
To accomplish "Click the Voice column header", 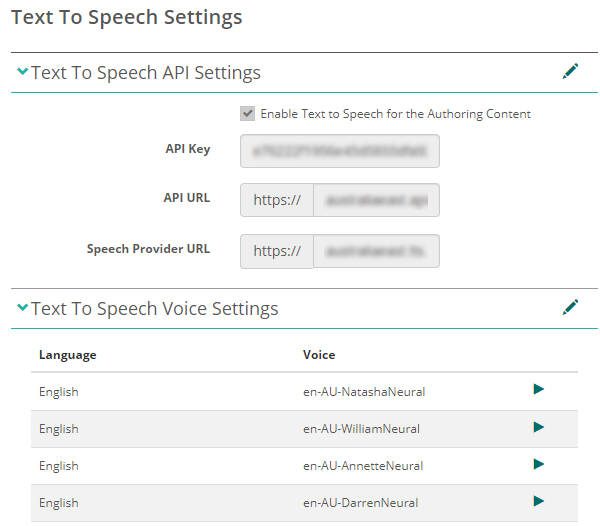I will coord(319,355).
